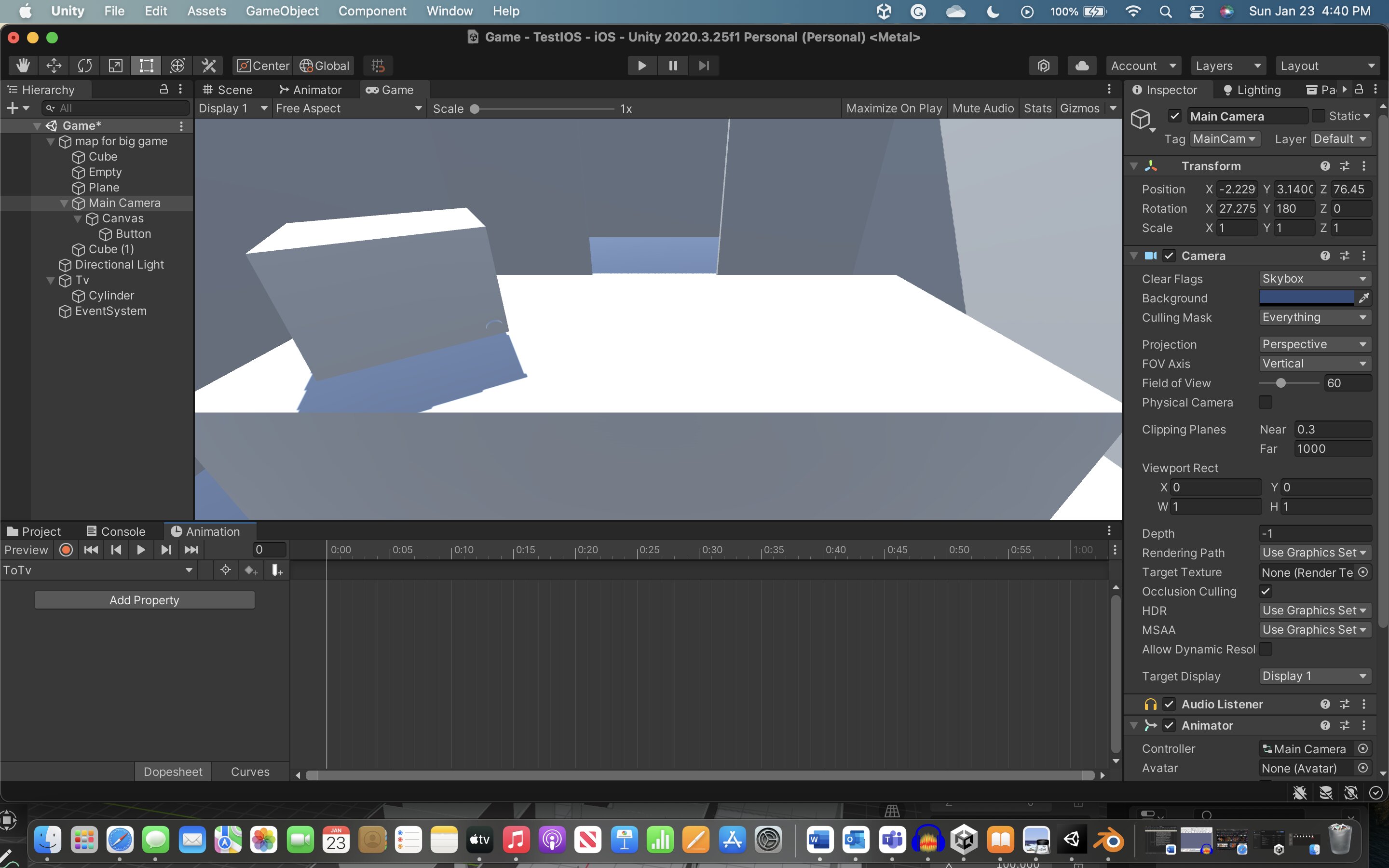Open the GameObject menu
This screenshot has height=868, width=1389.
click(x=282, y=11)
